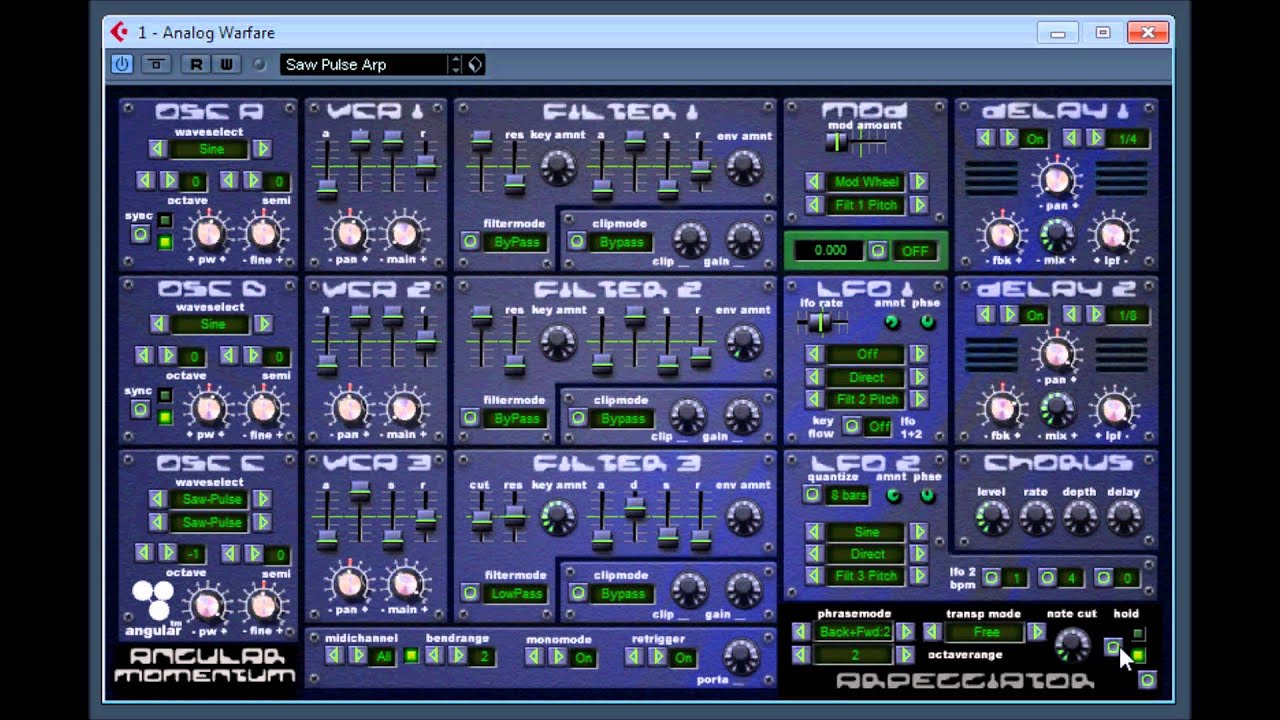The image size is (1280, 720).
Task: Toggle the LFO 1 key flow button
Action: (x=851, y=426)
